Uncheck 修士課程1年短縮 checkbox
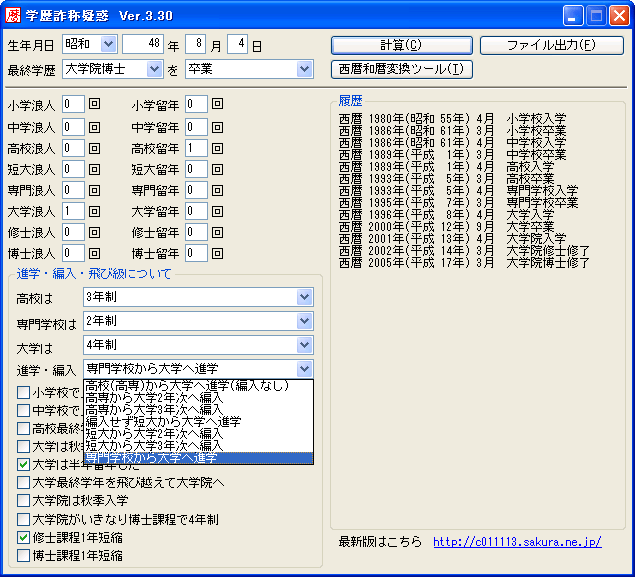The height and width of the screenshot is (577, 635). pyautogui.click(x=24, y=537)
